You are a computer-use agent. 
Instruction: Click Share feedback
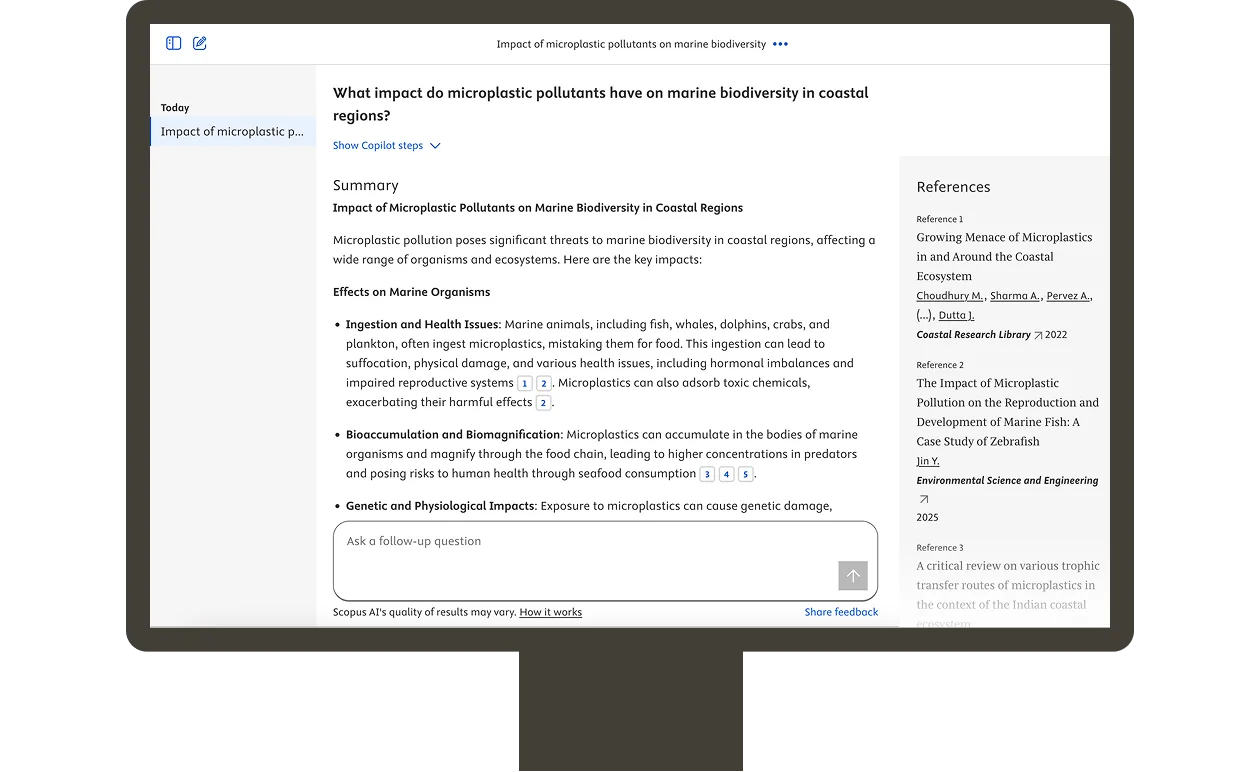tap(841, 611)
